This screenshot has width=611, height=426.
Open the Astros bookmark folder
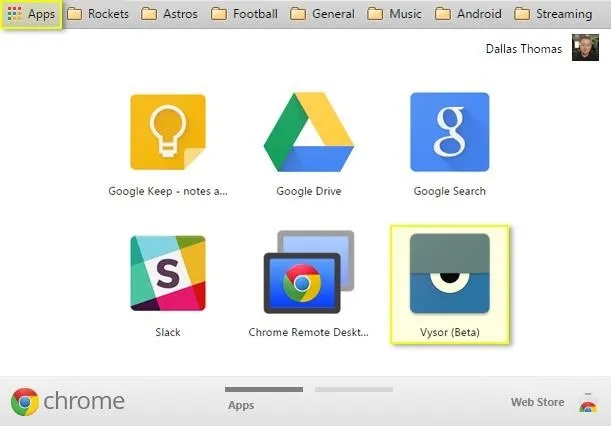click(x=170, y=14)
